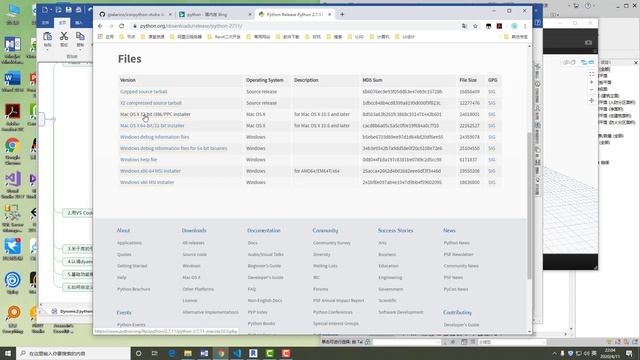640x360 pixels.
Task: Click the dark extension icon left of the red one
Action: (x=489, y=26)
